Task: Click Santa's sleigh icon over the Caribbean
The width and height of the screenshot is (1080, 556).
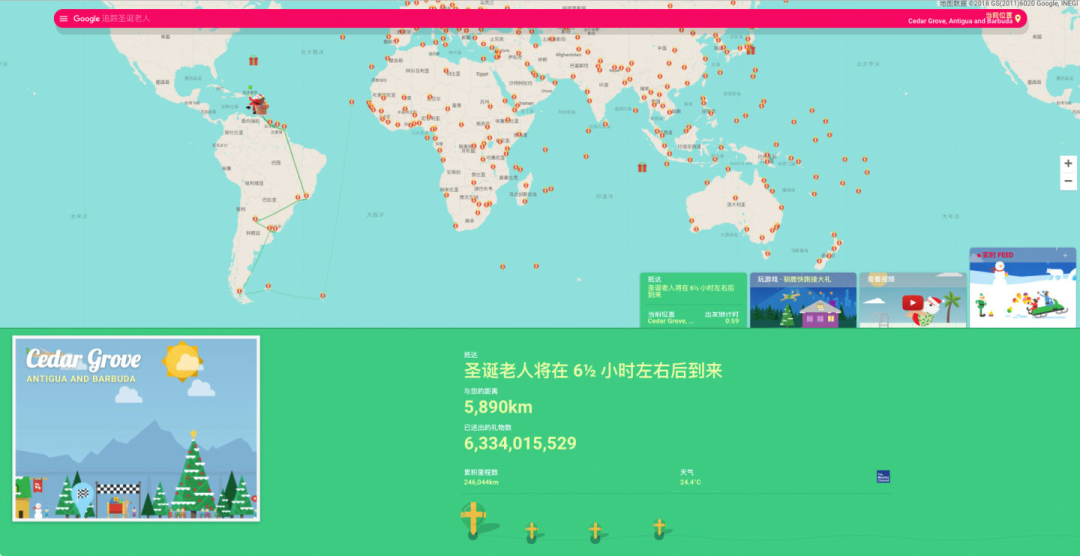Action: pos(258,105)
